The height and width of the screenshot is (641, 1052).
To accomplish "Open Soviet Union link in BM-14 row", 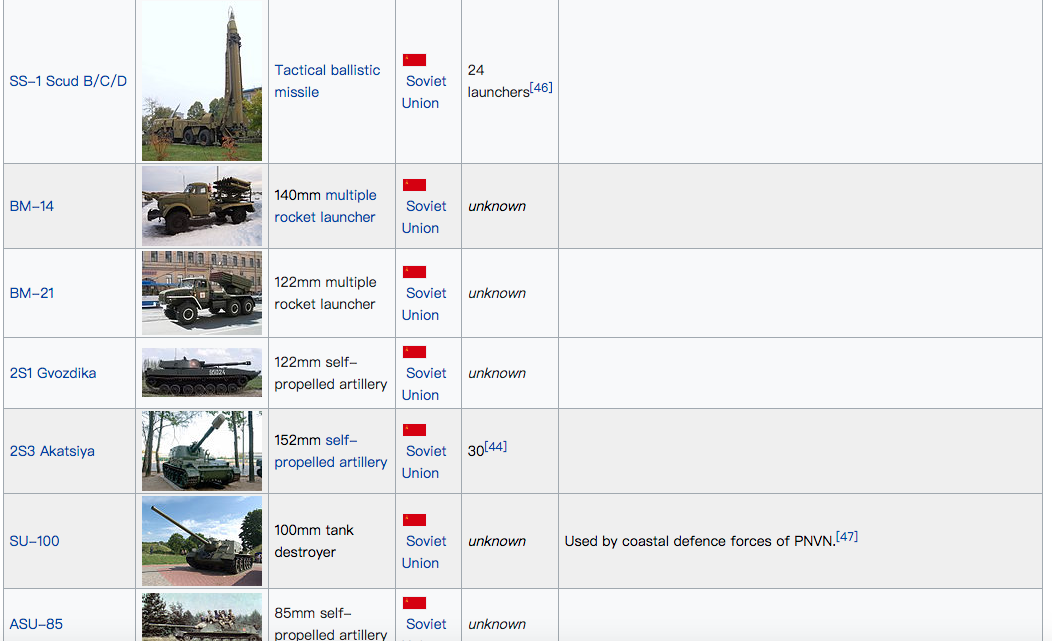I will tap(424, 217).
